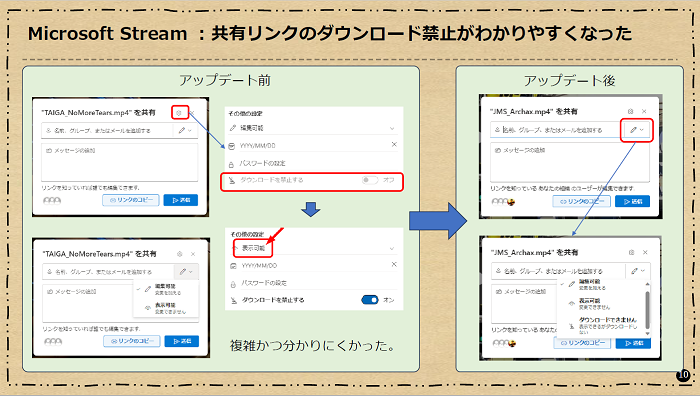Image resolution: width=700 pixels, height=396 pixels.
Task: Send from TAIGA dialog with open menu
Action: tap(181, 341)
